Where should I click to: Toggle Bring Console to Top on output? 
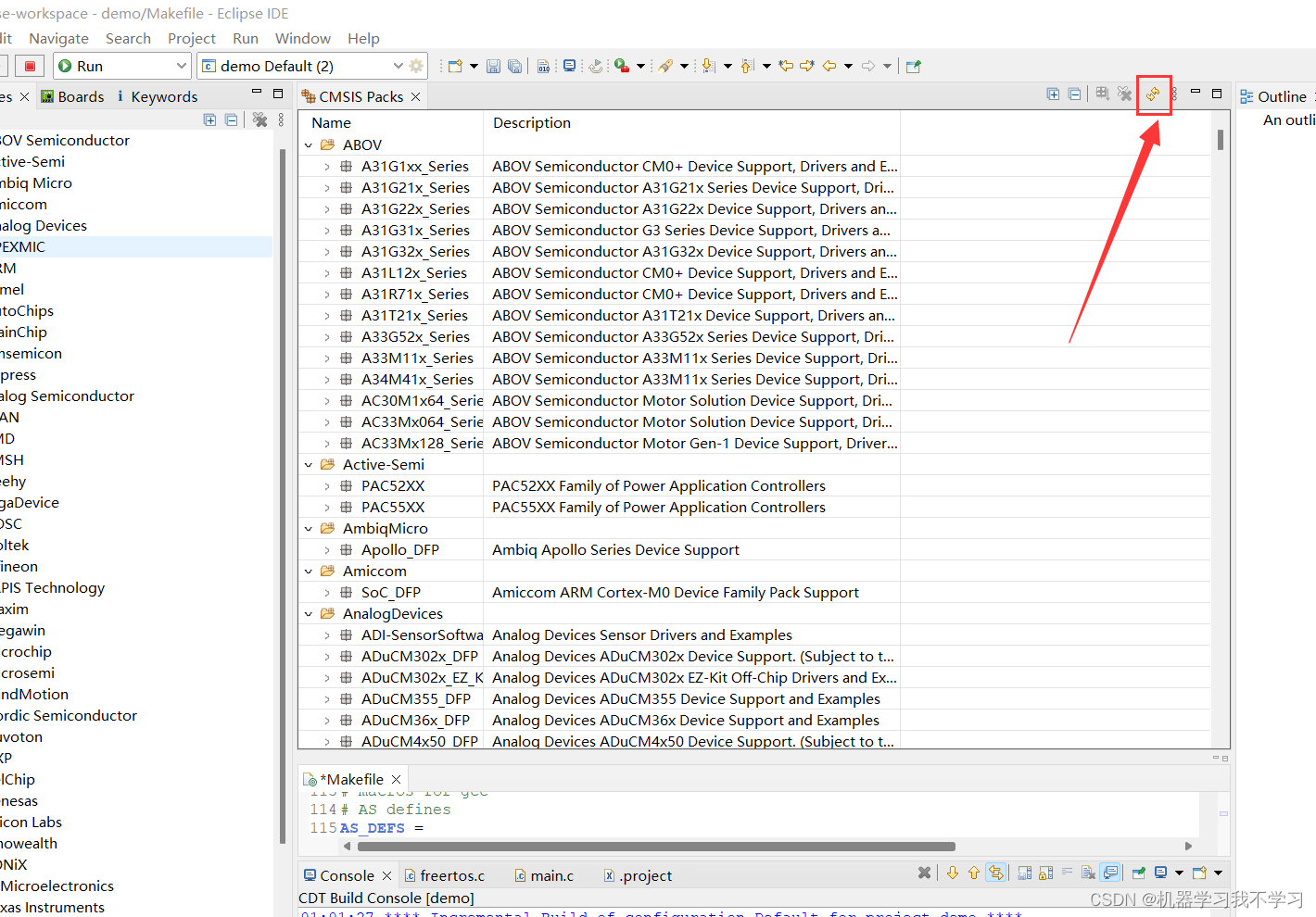coord(1110,873)
